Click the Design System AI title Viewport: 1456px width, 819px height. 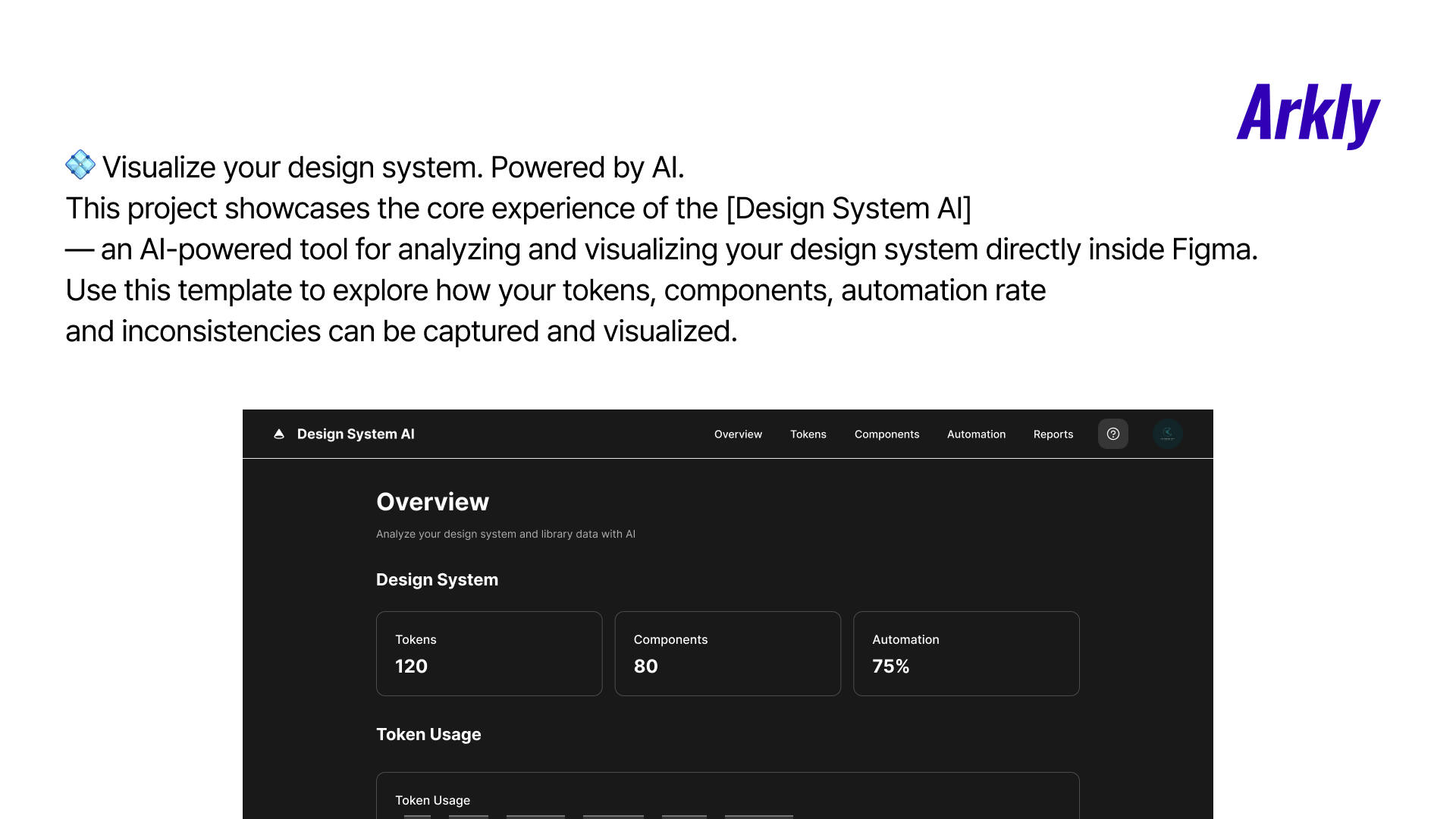356,434
